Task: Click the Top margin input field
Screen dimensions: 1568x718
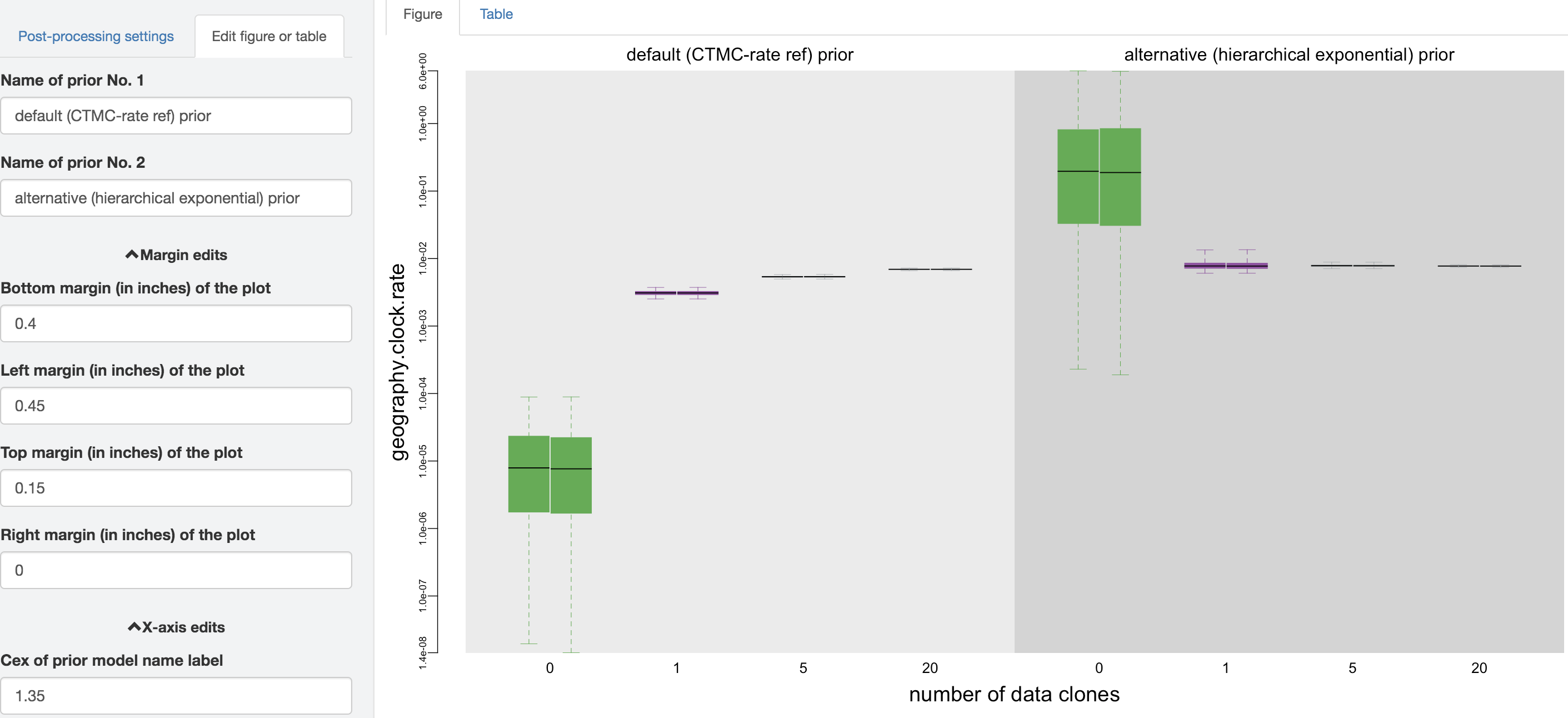Action: [176, 488]
